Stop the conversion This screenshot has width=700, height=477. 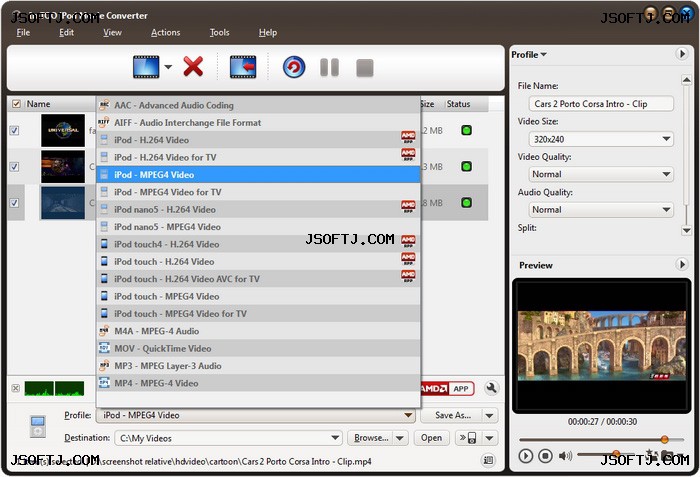tap(365, 68)
